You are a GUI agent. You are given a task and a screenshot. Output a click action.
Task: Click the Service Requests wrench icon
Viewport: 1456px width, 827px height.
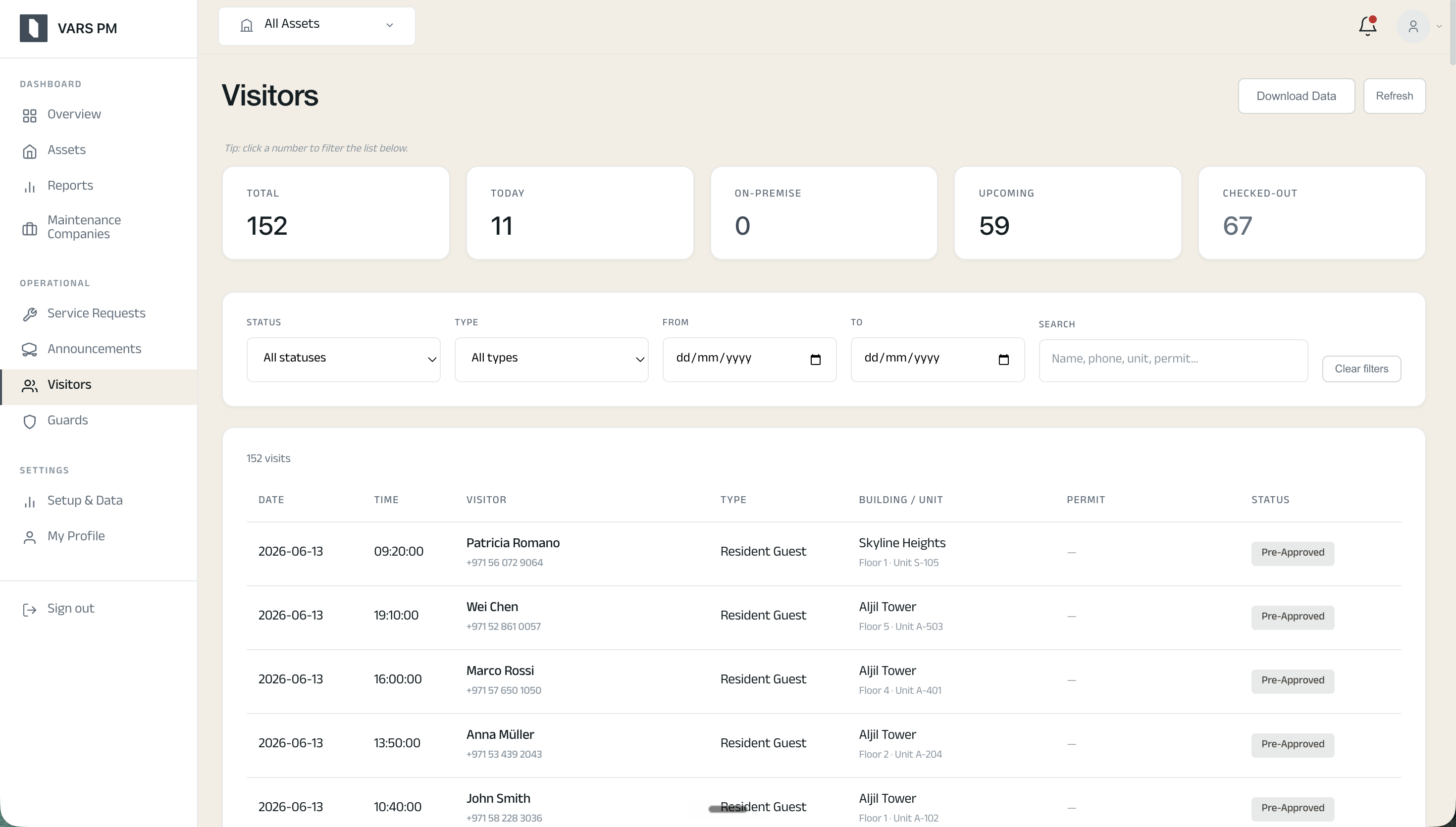(30, 314)
